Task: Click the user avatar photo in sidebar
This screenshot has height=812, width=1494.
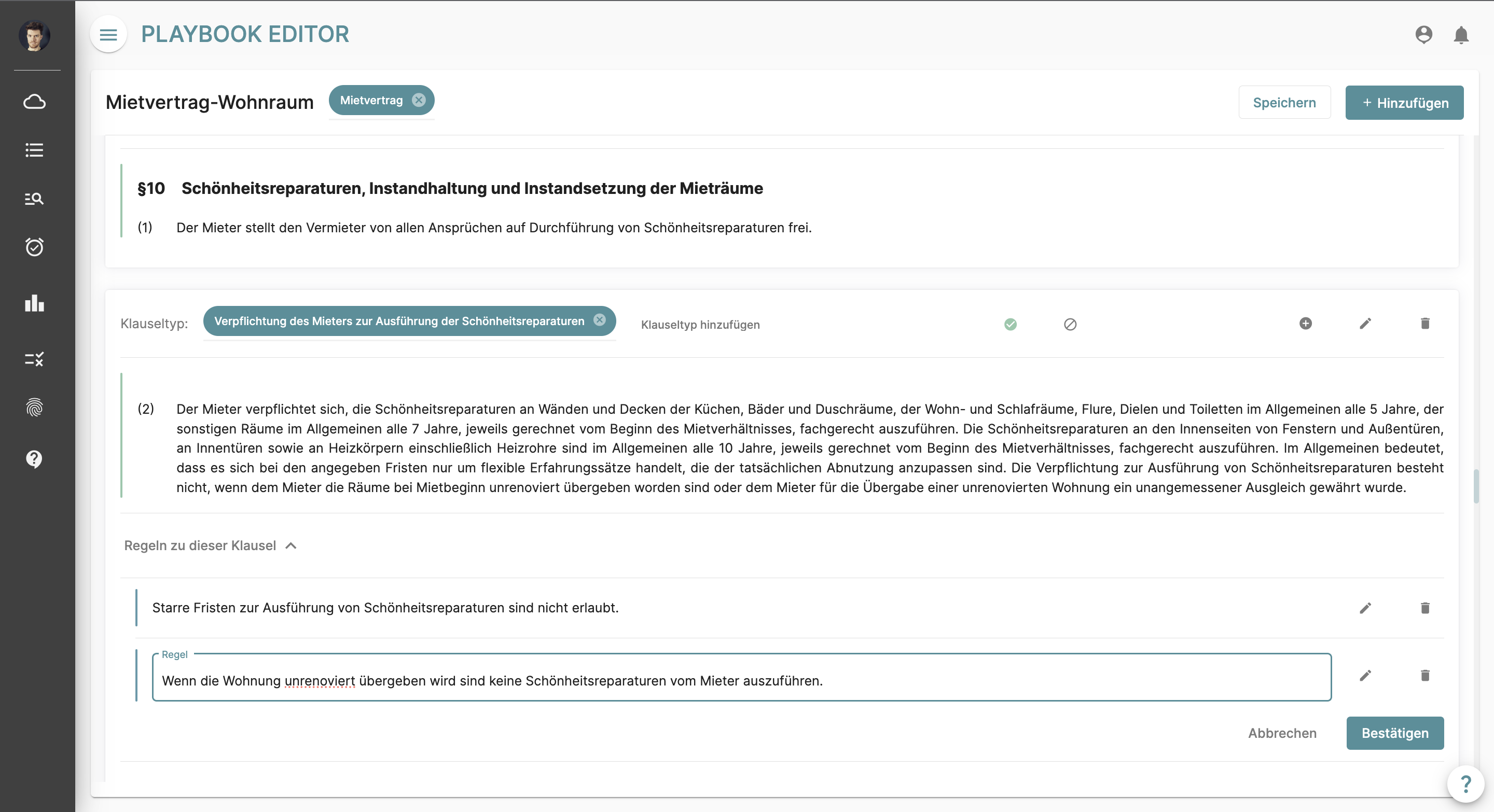Action: [34, 36]
